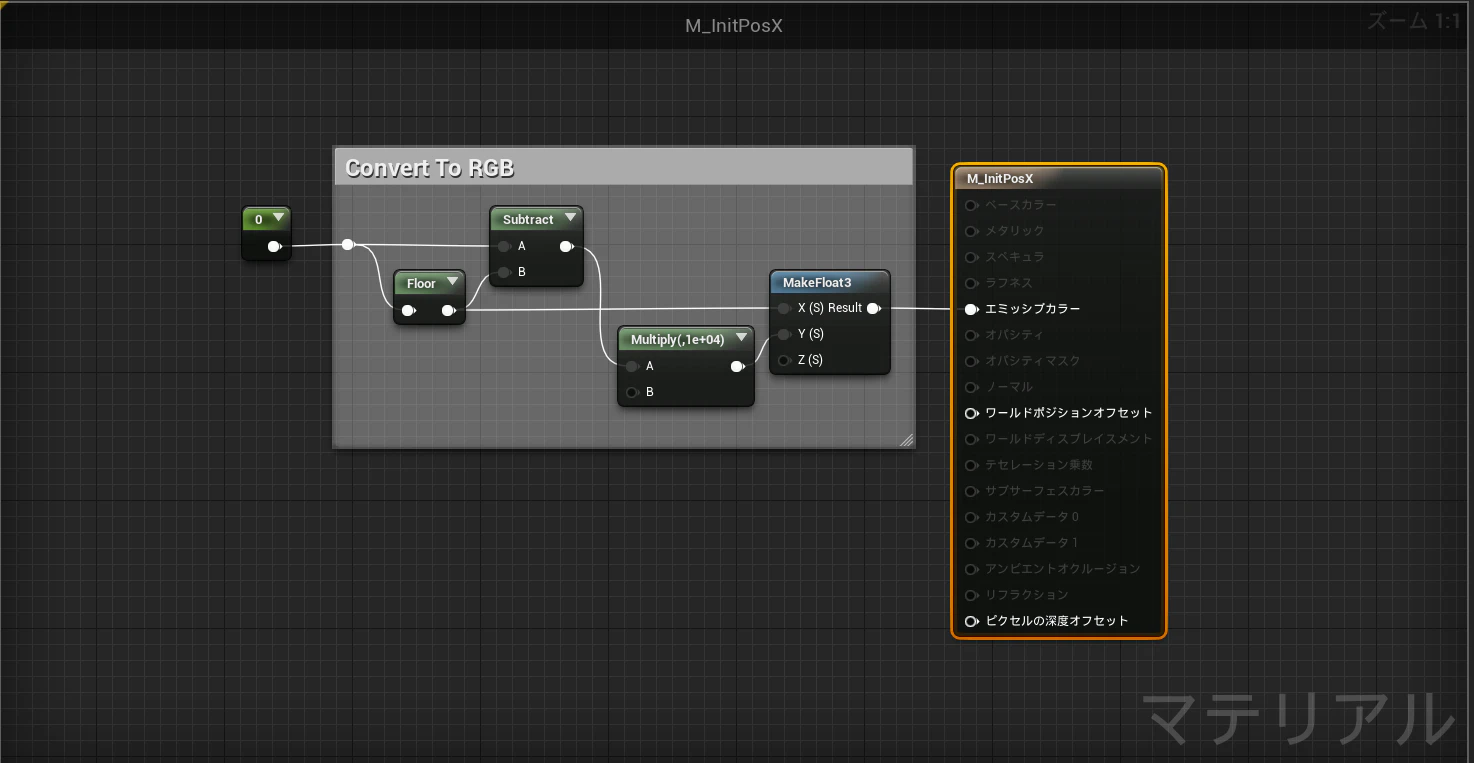Click the Convert To RGB comment resize handle
The image size is (1474, 763).
[906, 440]
